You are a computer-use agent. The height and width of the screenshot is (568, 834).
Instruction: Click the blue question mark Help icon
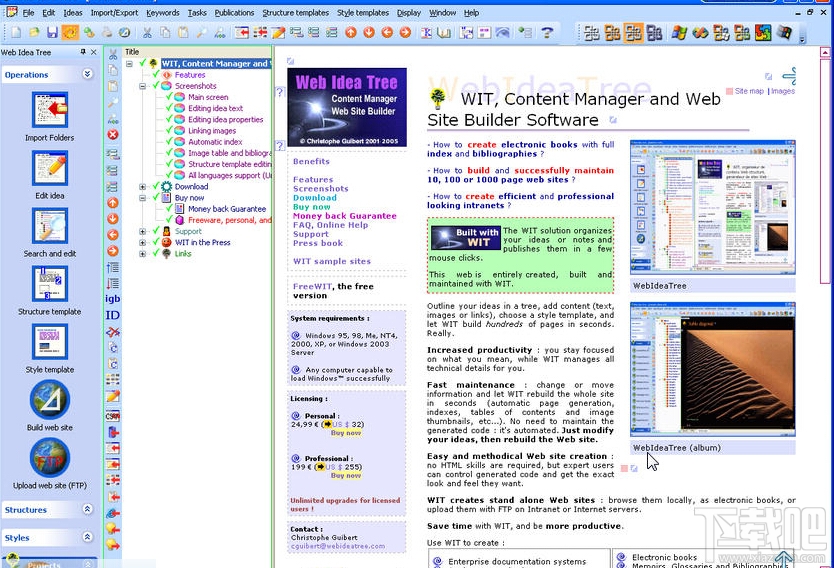[x=547, y=32]
